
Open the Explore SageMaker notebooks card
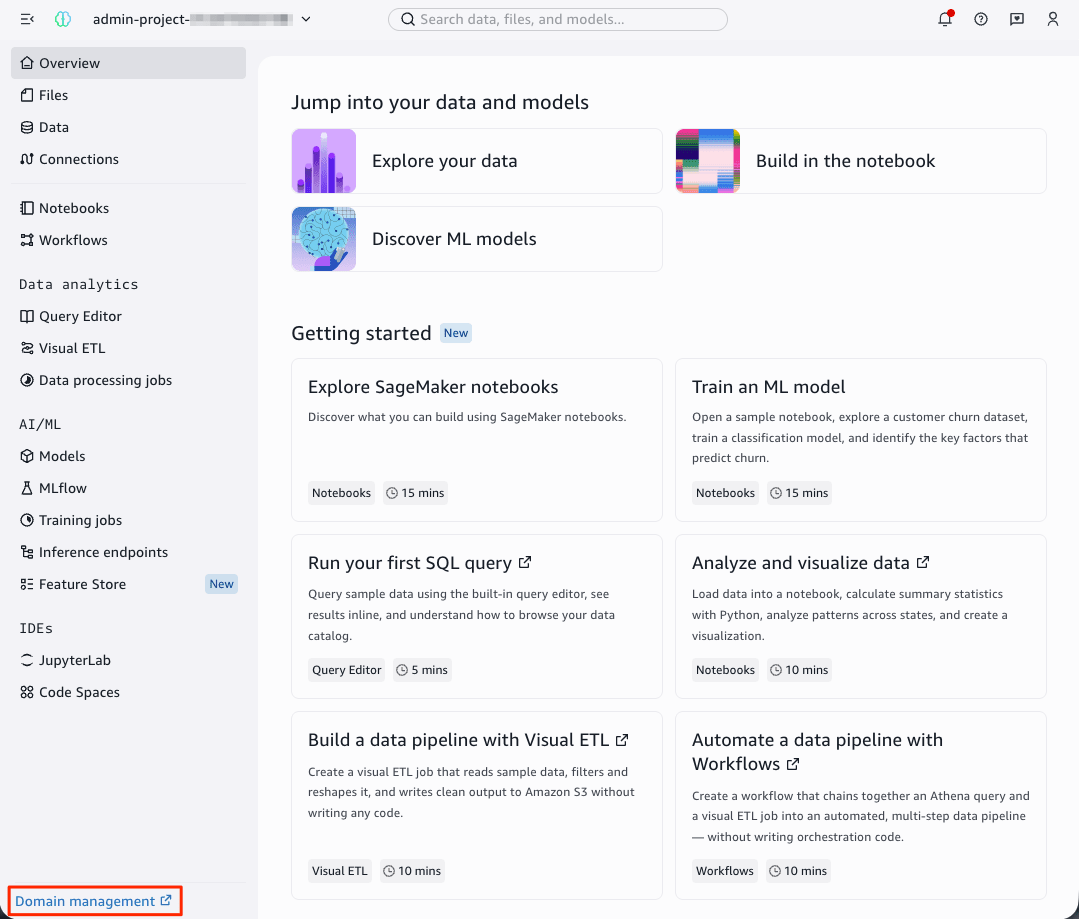(x=477, y=440)
